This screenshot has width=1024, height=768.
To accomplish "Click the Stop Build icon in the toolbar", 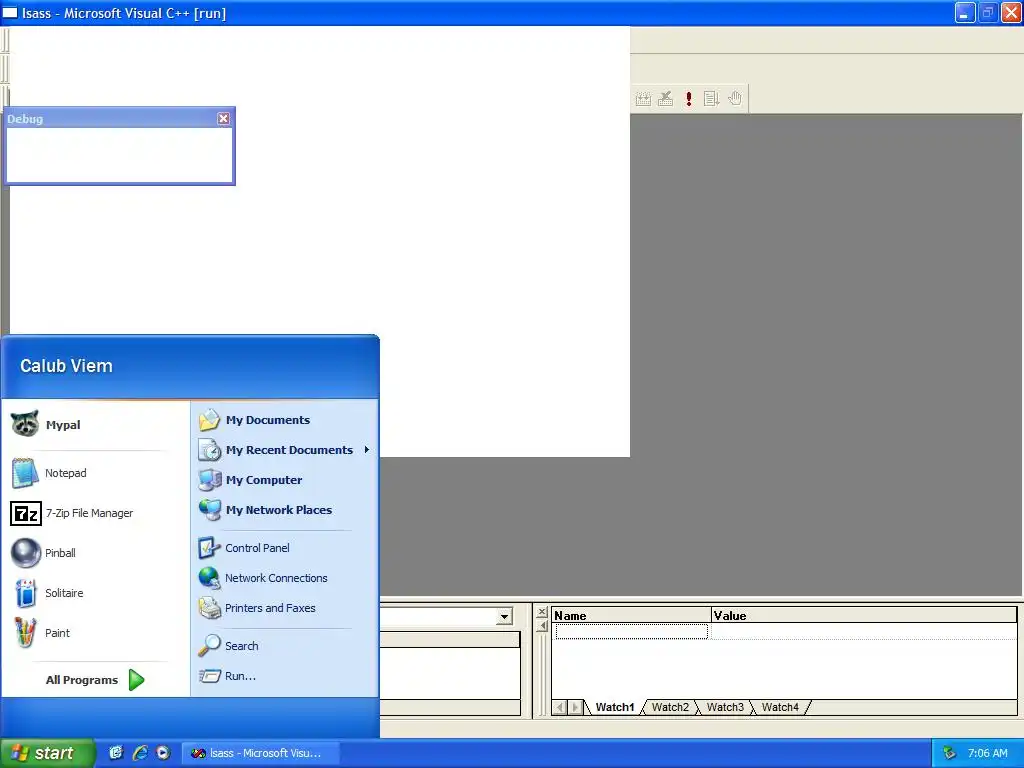I will tap(665, 99).
